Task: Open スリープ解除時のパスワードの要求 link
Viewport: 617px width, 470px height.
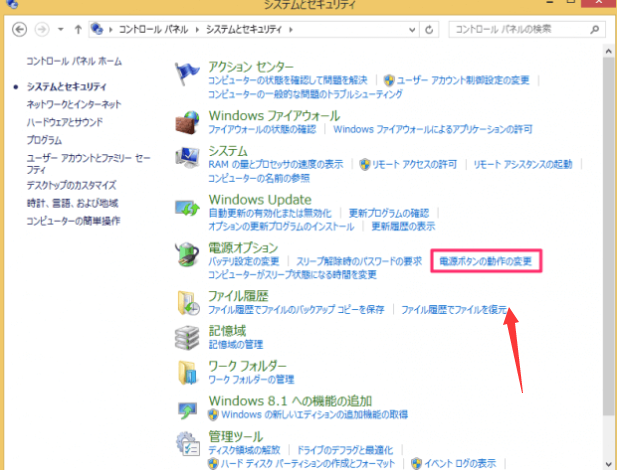Action: click(x=359, y=261)
